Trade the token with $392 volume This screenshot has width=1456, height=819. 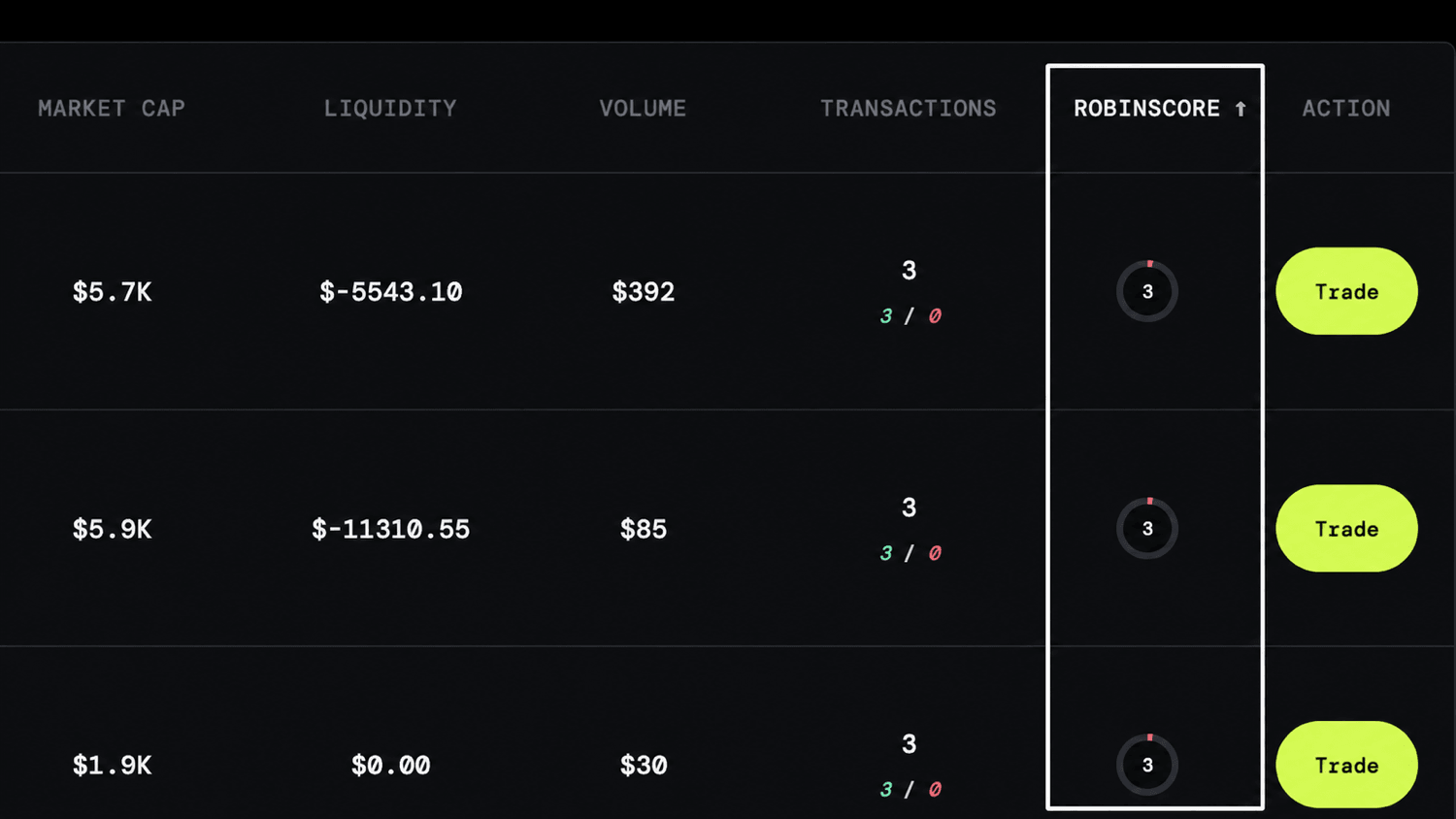point(1346,291)
